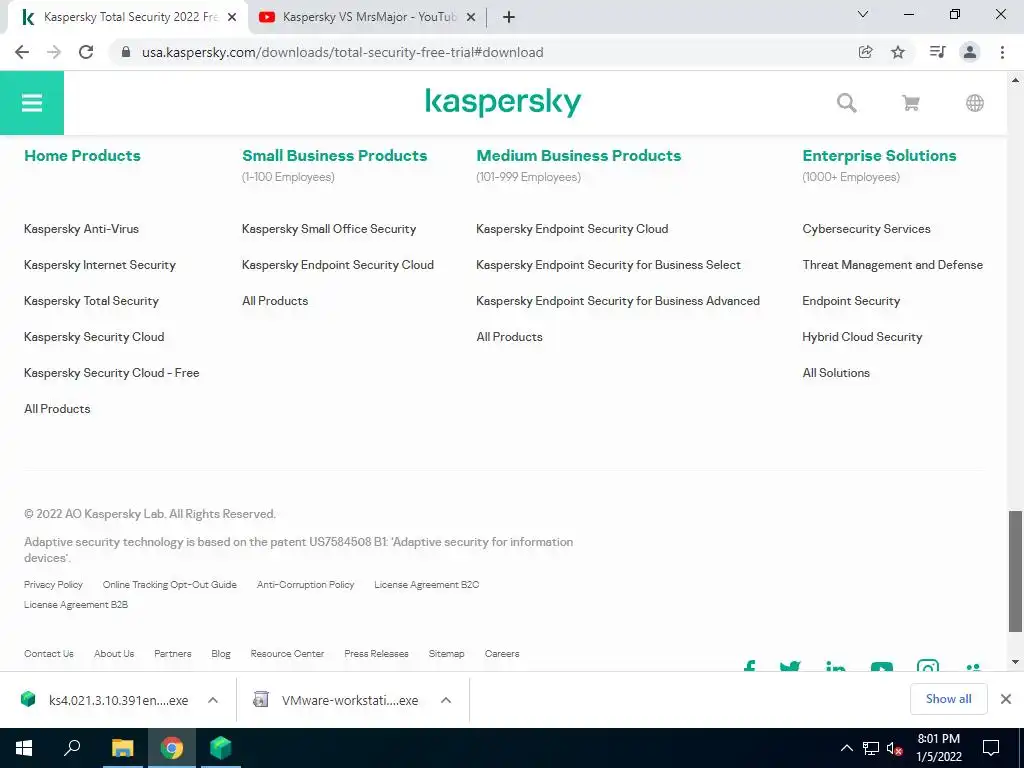Image resolution: width=1024 pixels, height=768 pixels.
Task: View site info via lock icon
Action: tap(126, 52)
